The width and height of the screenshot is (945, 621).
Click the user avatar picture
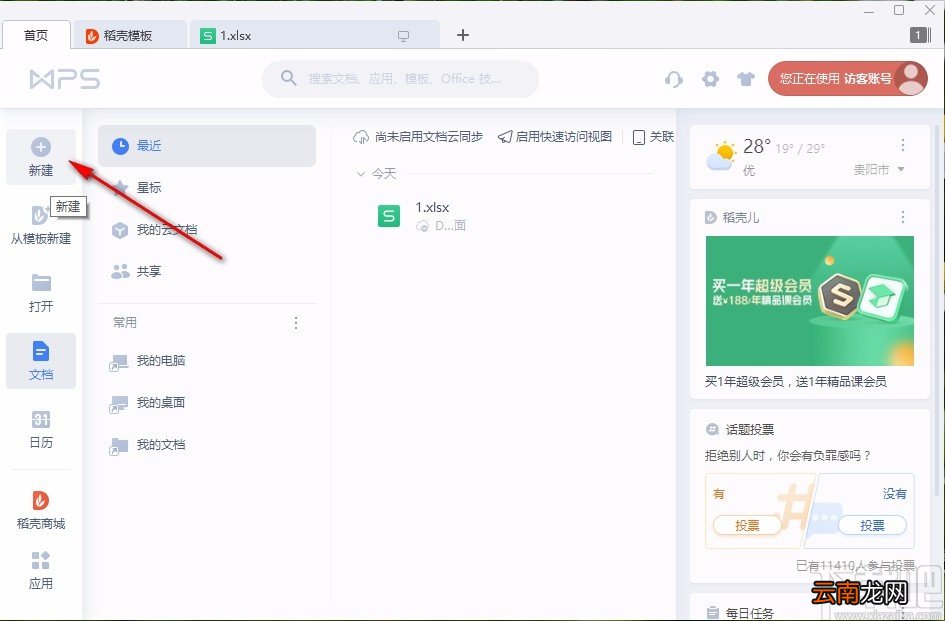pos(911,78)
